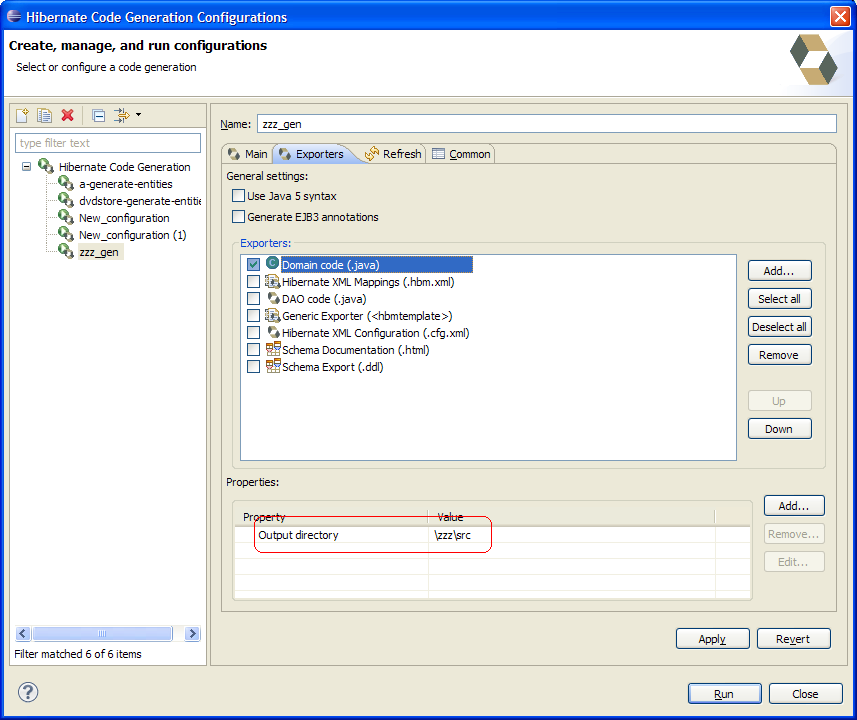Check Generic Exporter hbmtemplate checkbox
Viewport: 857px width, 720px height.
pyautogui.click(x=253, y=315)
